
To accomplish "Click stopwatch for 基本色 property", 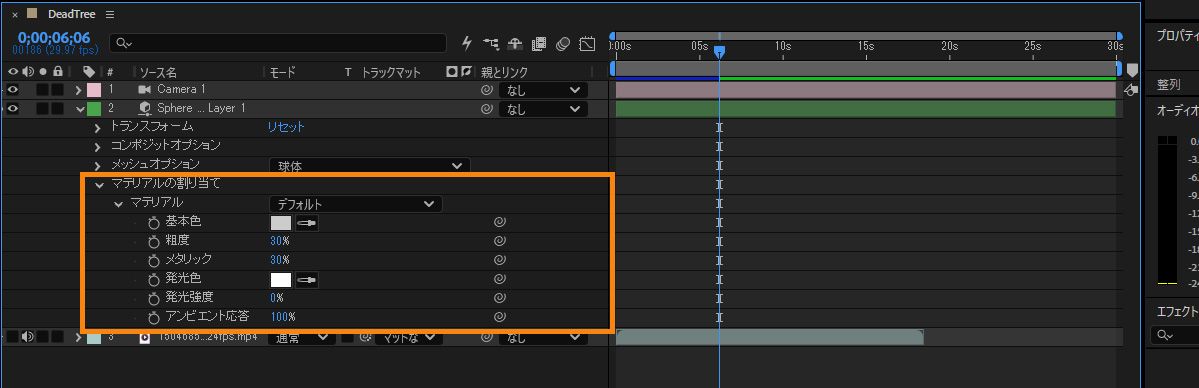I will (154, 223).
